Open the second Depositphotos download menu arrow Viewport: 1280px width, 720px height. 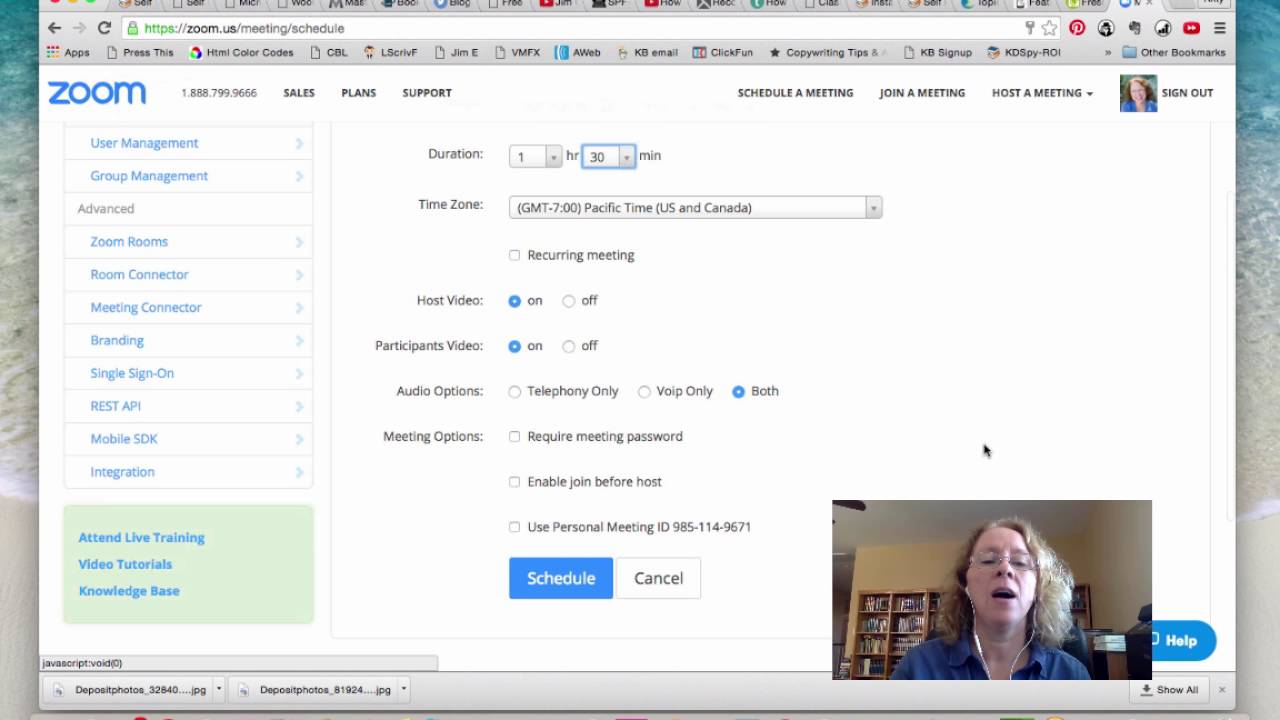(x=403, y=689)
